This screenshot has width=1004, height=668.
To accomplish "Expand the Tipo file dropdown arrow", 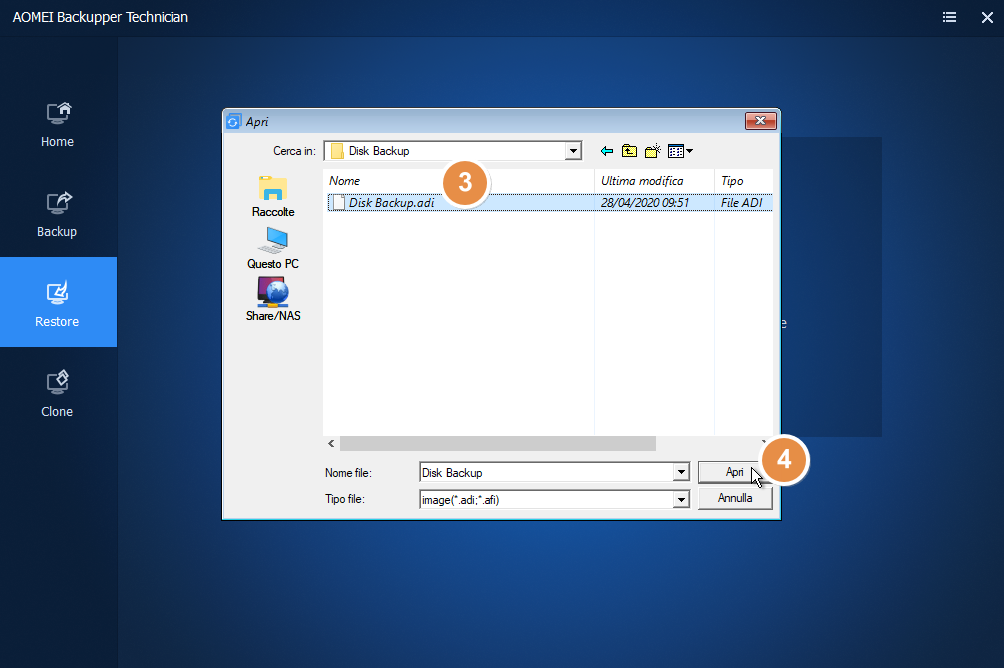I will [x=681, y=500].
